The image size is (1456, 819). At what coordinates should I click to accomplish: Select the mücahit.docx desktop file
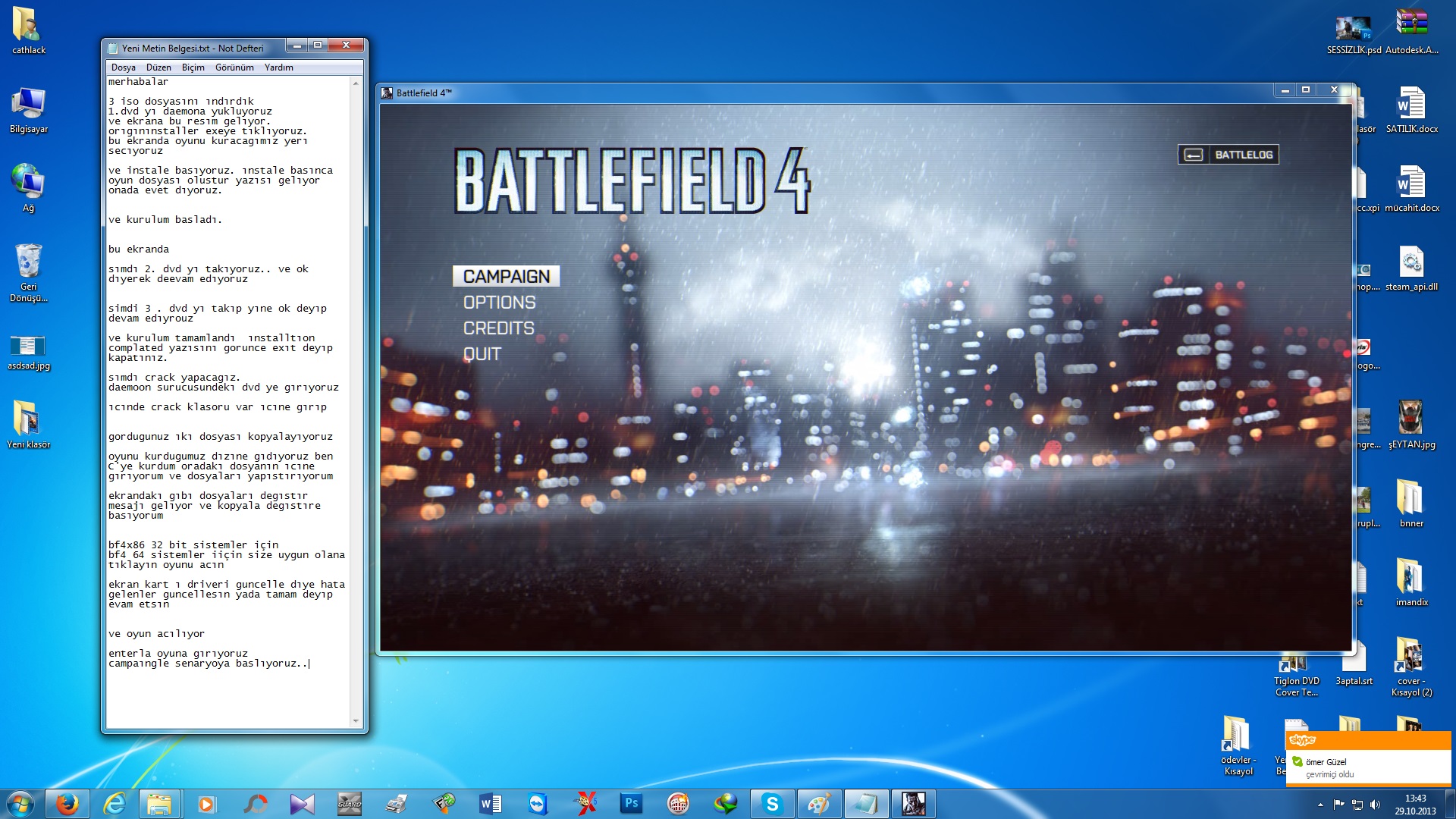1411,189
